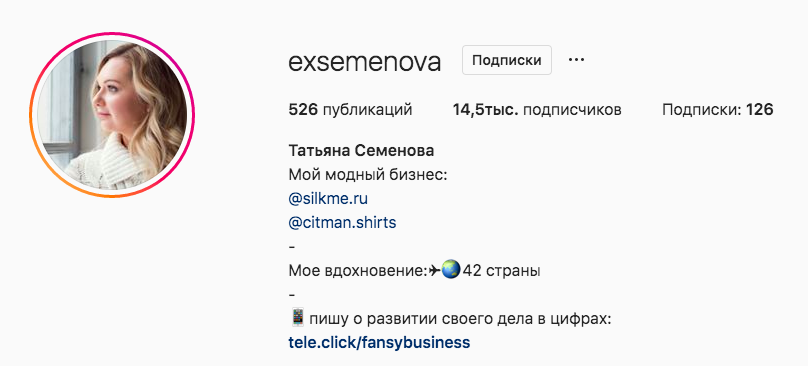Click the dash separator above the phone emoji line

click(292, 295)
